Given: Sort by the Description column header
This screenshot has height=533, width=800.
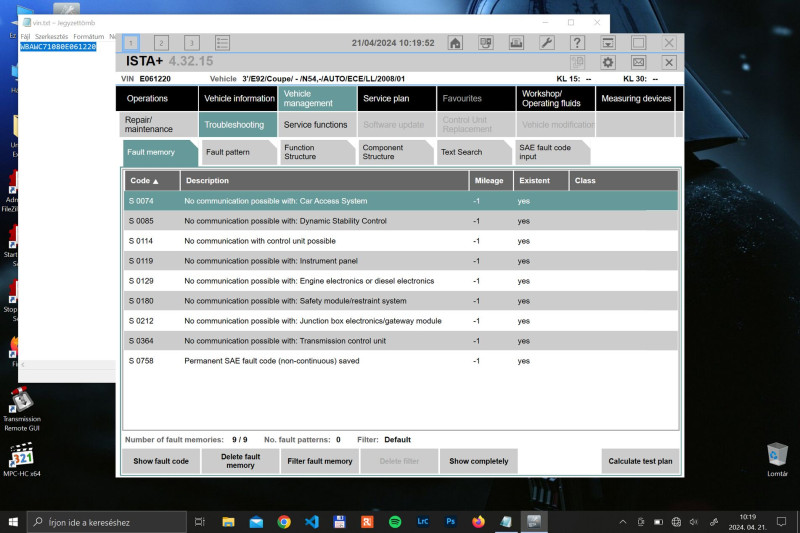Looking at the screenshot, I should pyautogui.click(x=324, y=181).
